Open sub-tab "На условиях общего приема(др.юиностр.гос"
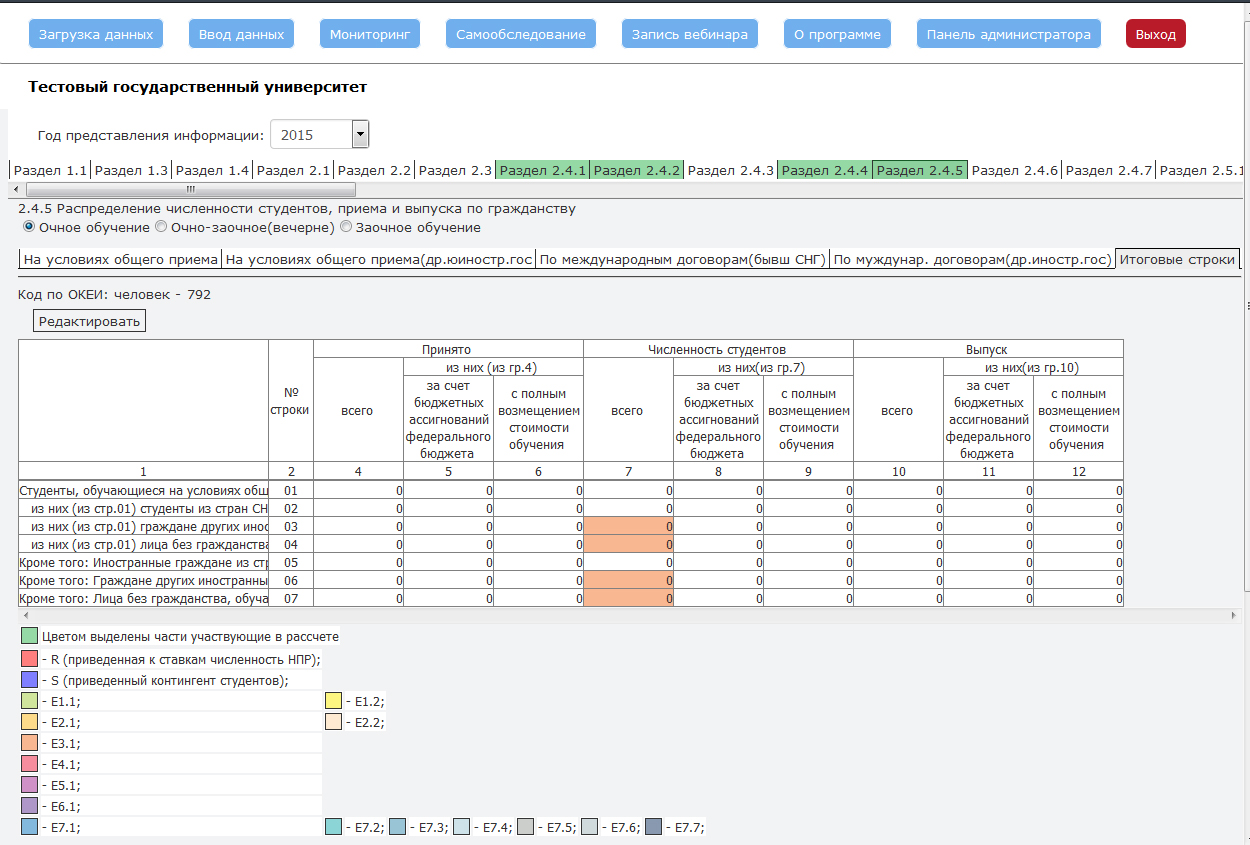This screenshot has width=1250, height=845. pyautogui.click(x=378, y=260)
